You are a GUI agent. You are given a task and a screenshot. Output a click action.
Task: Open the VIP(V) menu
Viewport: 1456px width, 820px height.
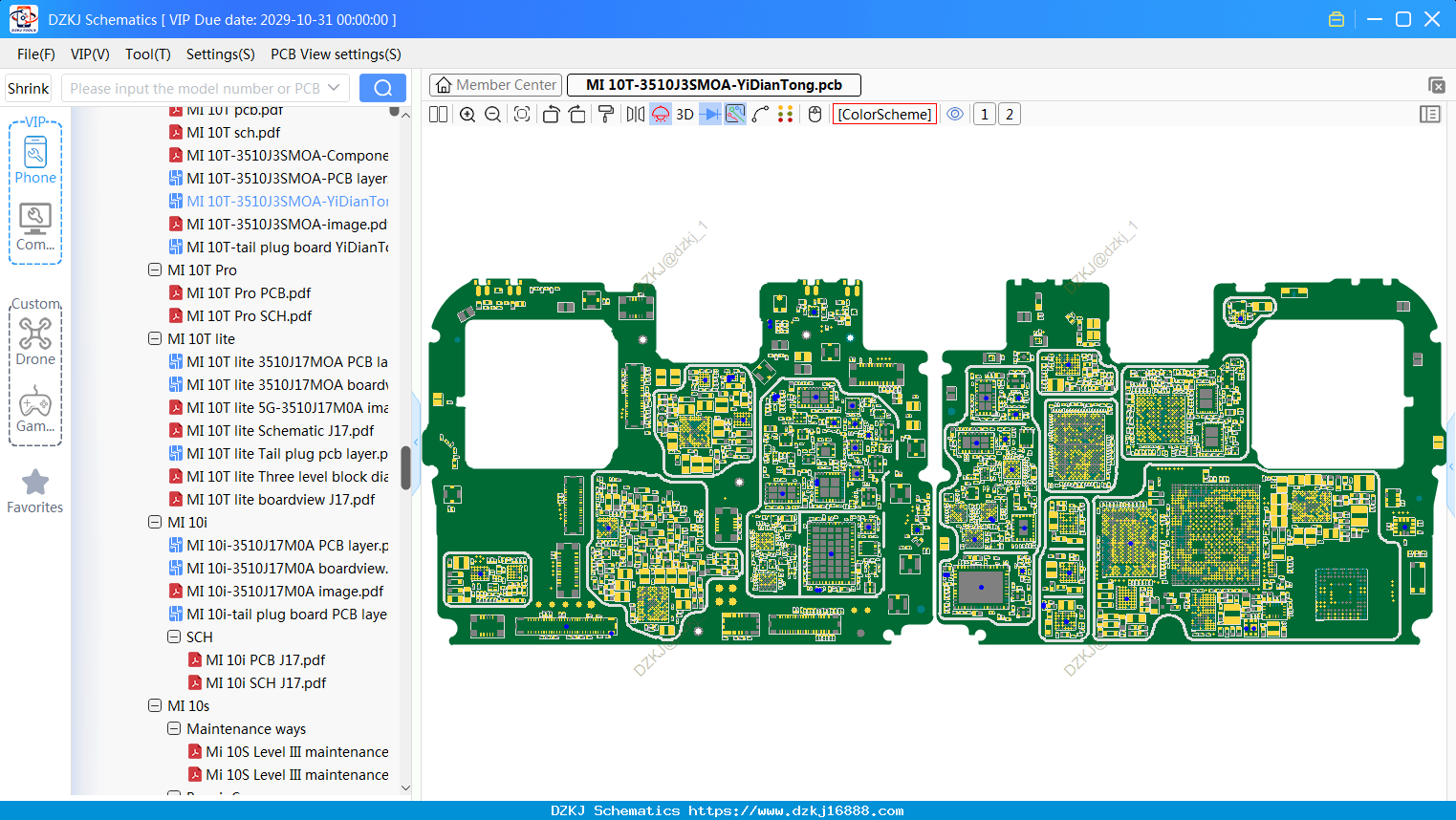(90, 54)
